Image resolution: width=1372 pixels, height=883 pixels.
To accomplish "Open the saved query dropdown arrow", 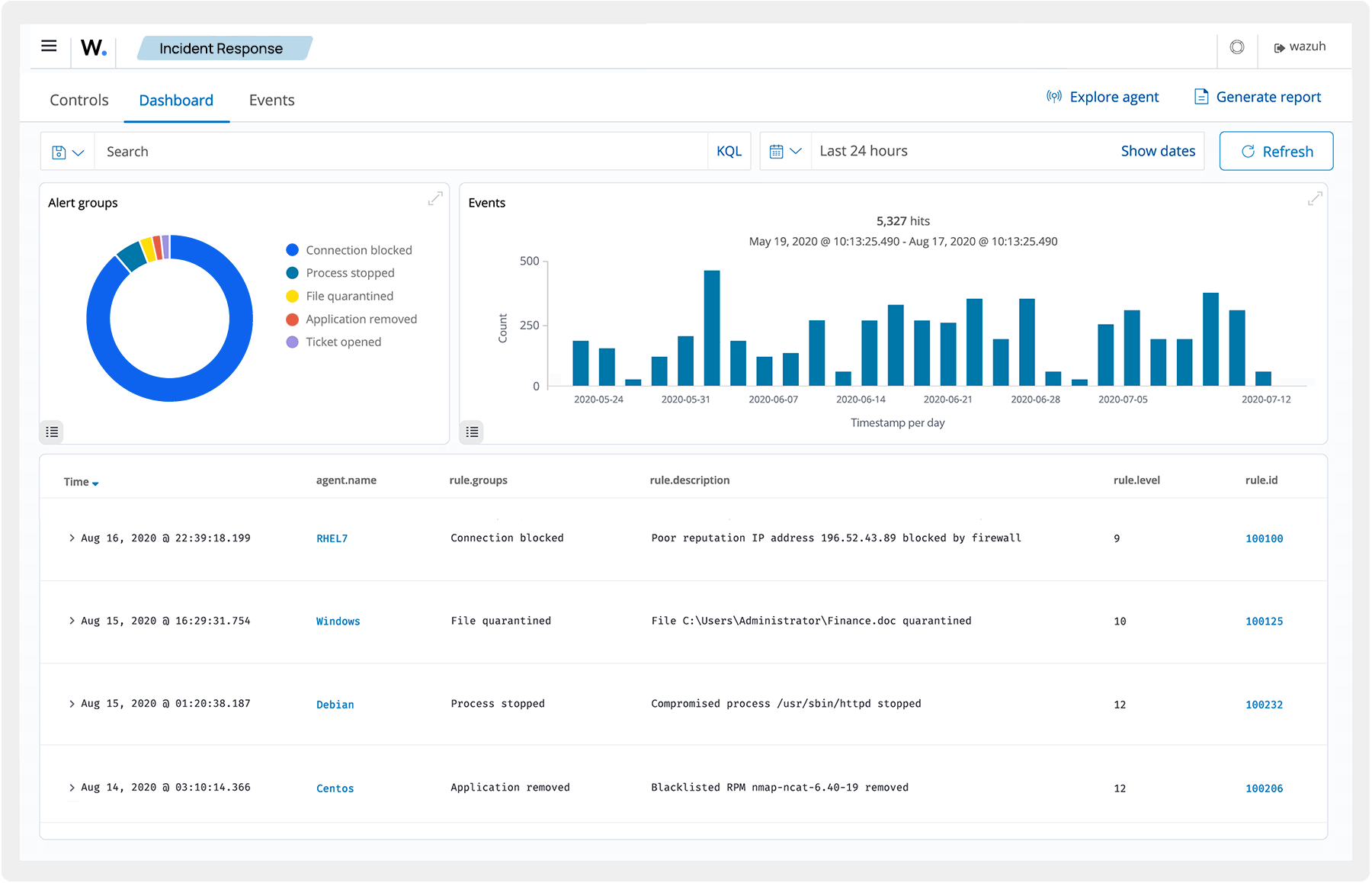I will pos(78,151).
